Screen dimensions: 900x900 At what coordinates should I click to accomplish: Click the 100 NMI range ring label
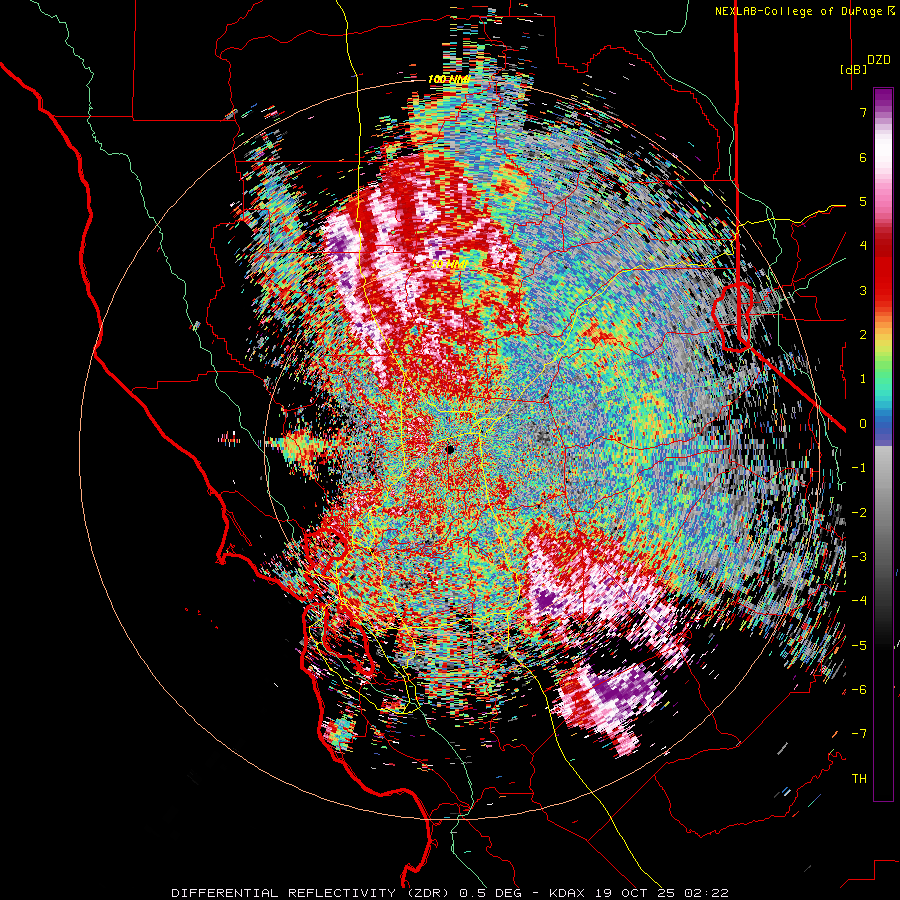coord(448,79)
